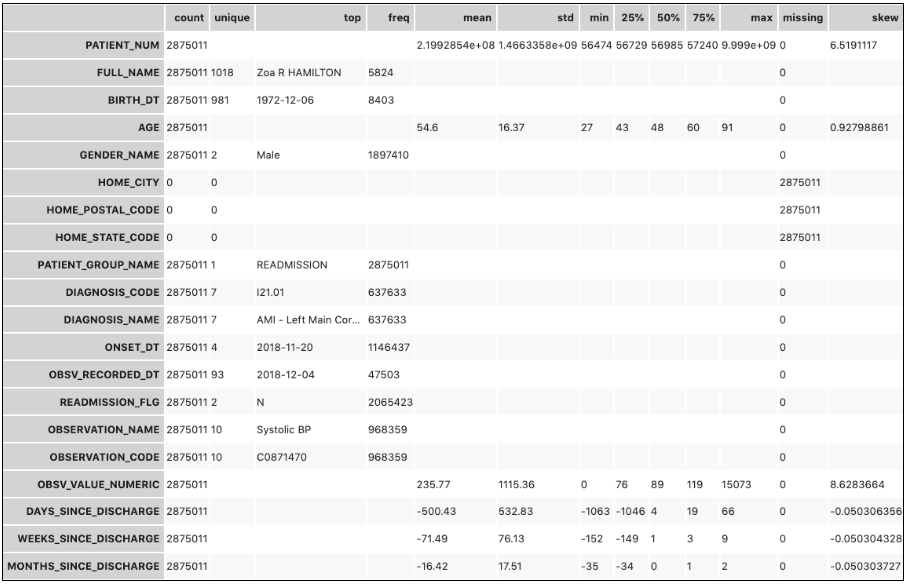Click the 'max' column header
Screen dimensions: 906x584
[749, 18]
